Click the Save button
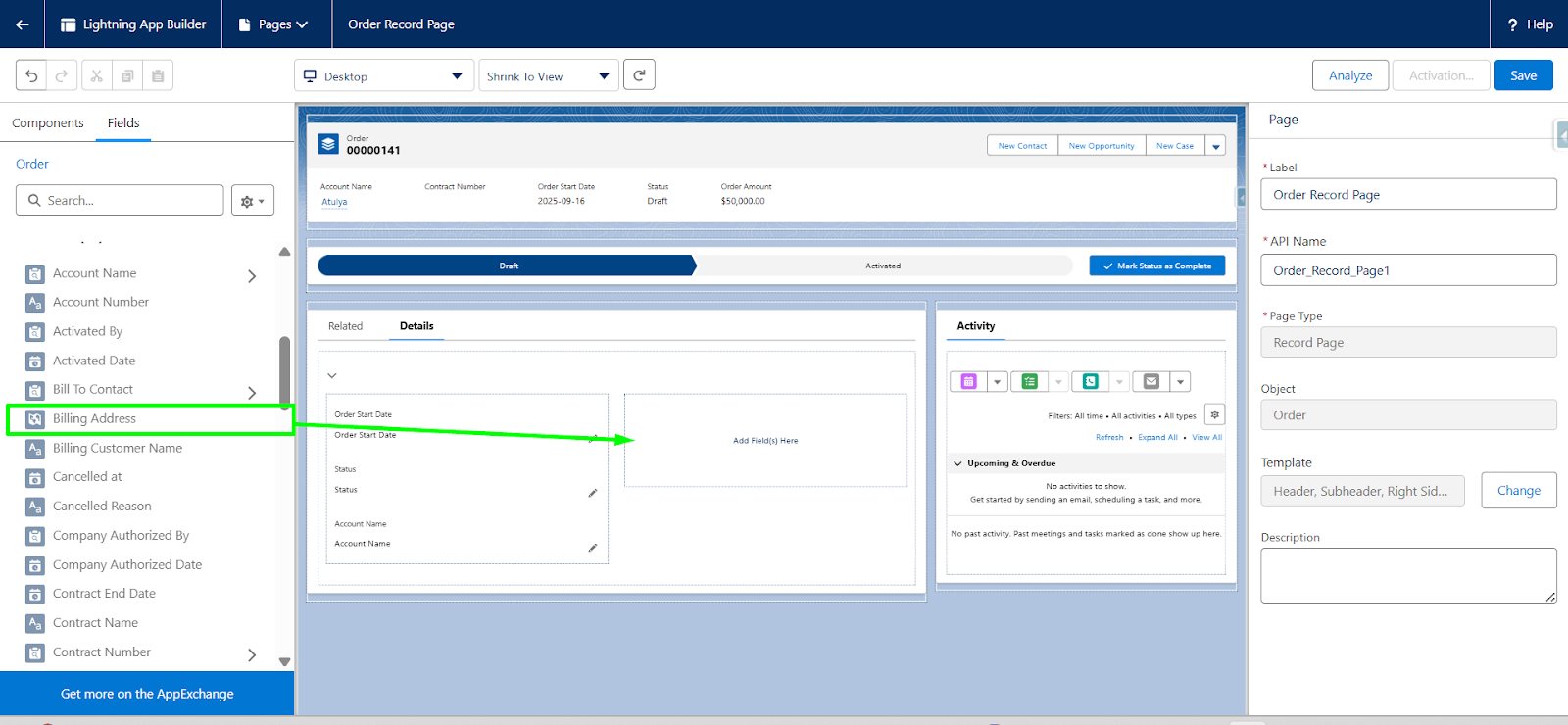The height and width of the screenshot is (725, 1568). pos(1523,75)
